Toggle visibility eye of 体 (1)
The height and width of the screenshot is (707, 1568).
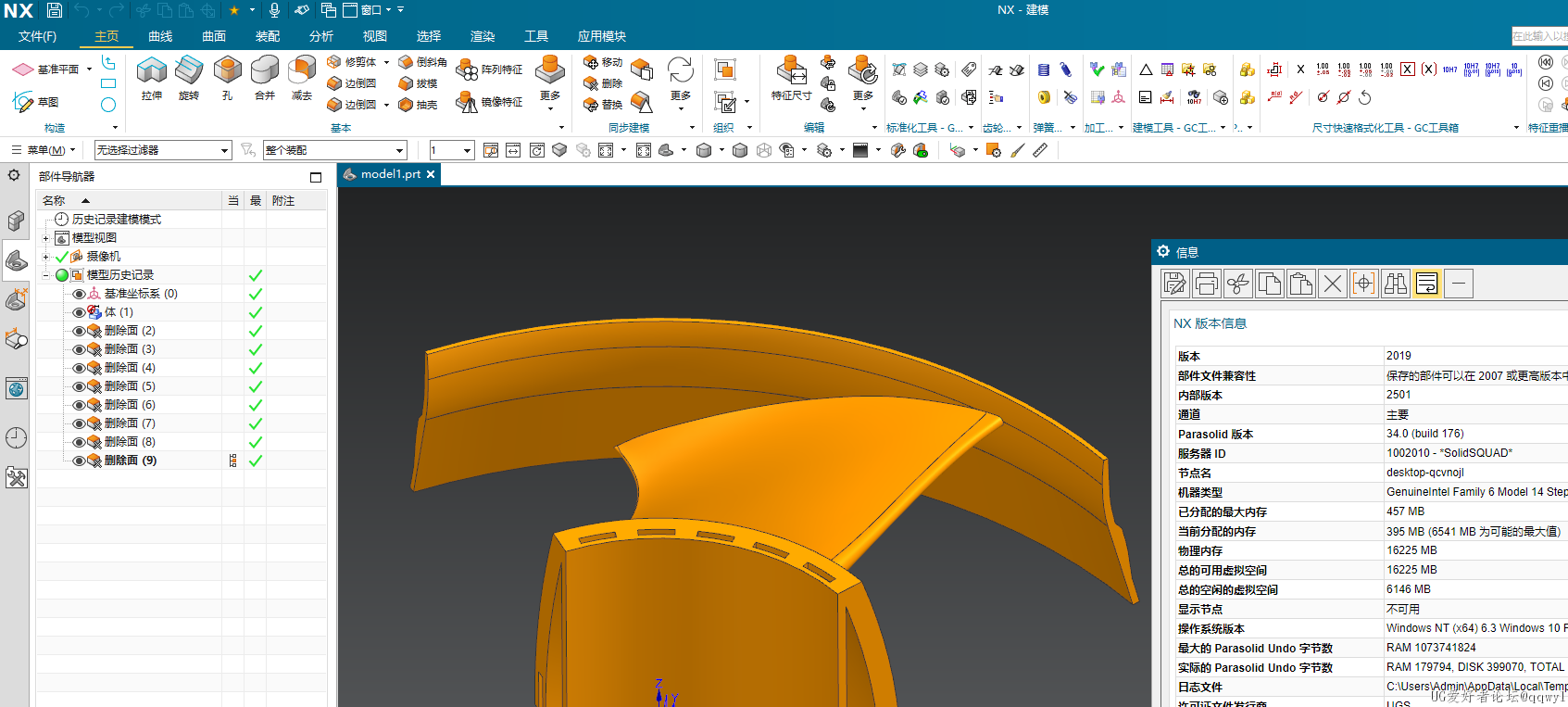pos(79,312)
